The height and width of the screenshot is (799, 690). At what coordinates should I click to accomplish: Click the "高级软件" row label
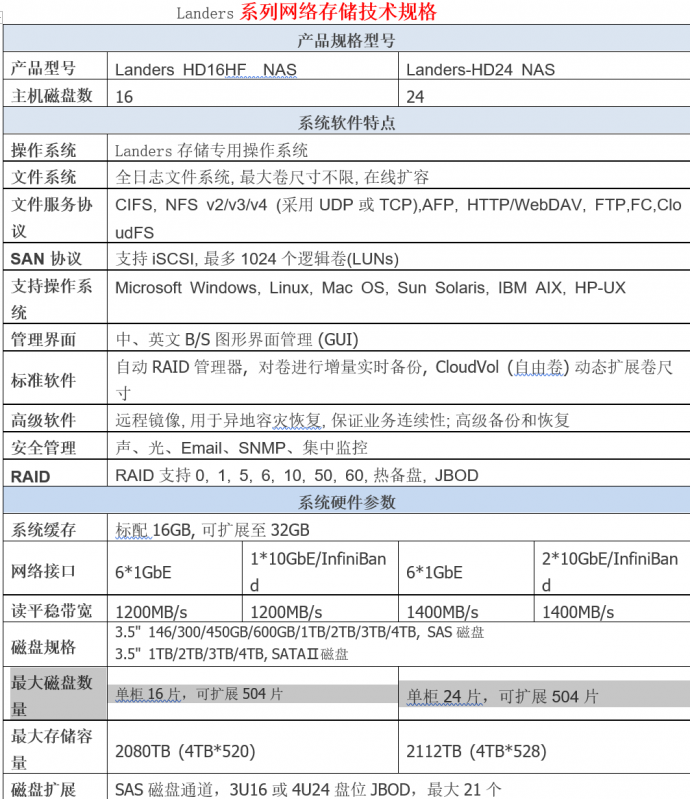click(x=43, y=421)
